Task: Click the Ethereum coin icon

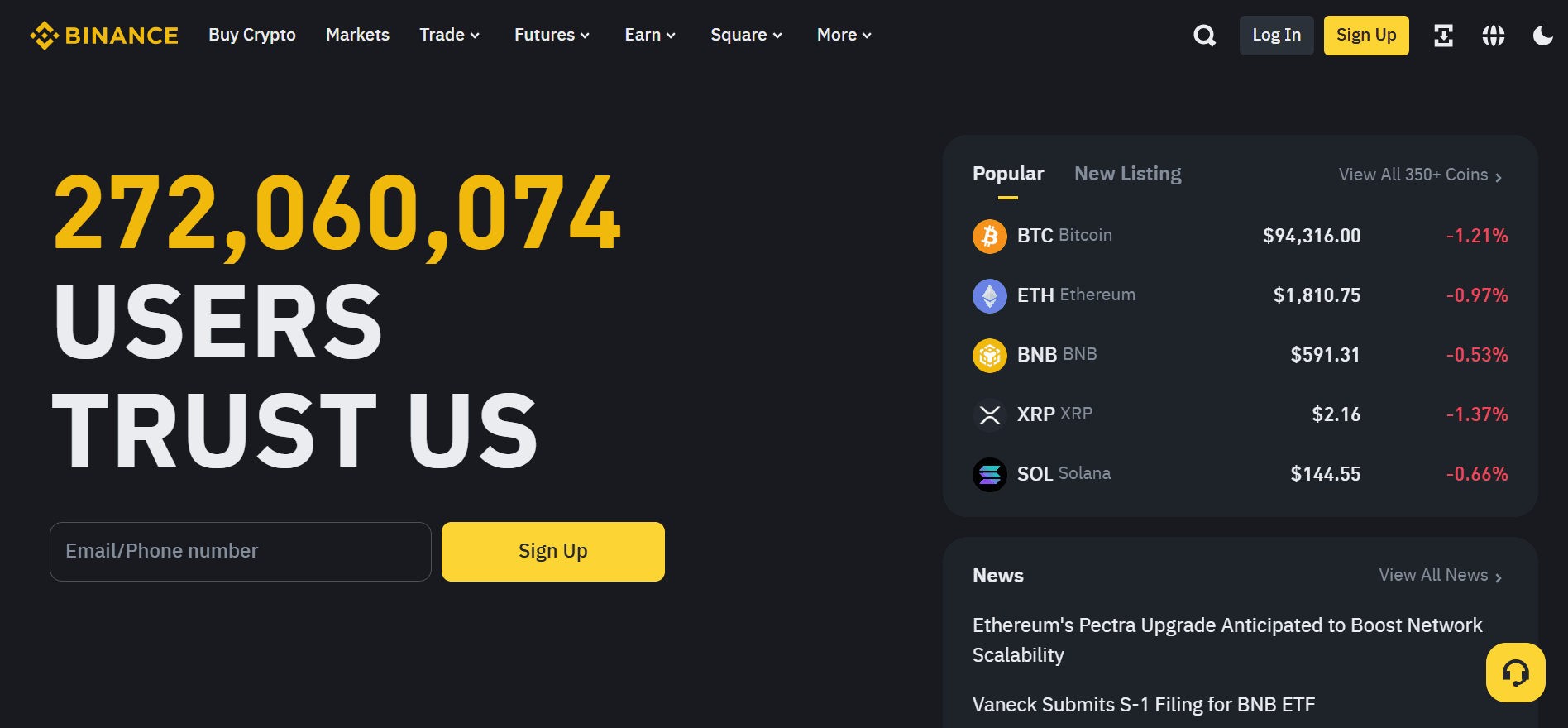Action: (x=989, y=296)
